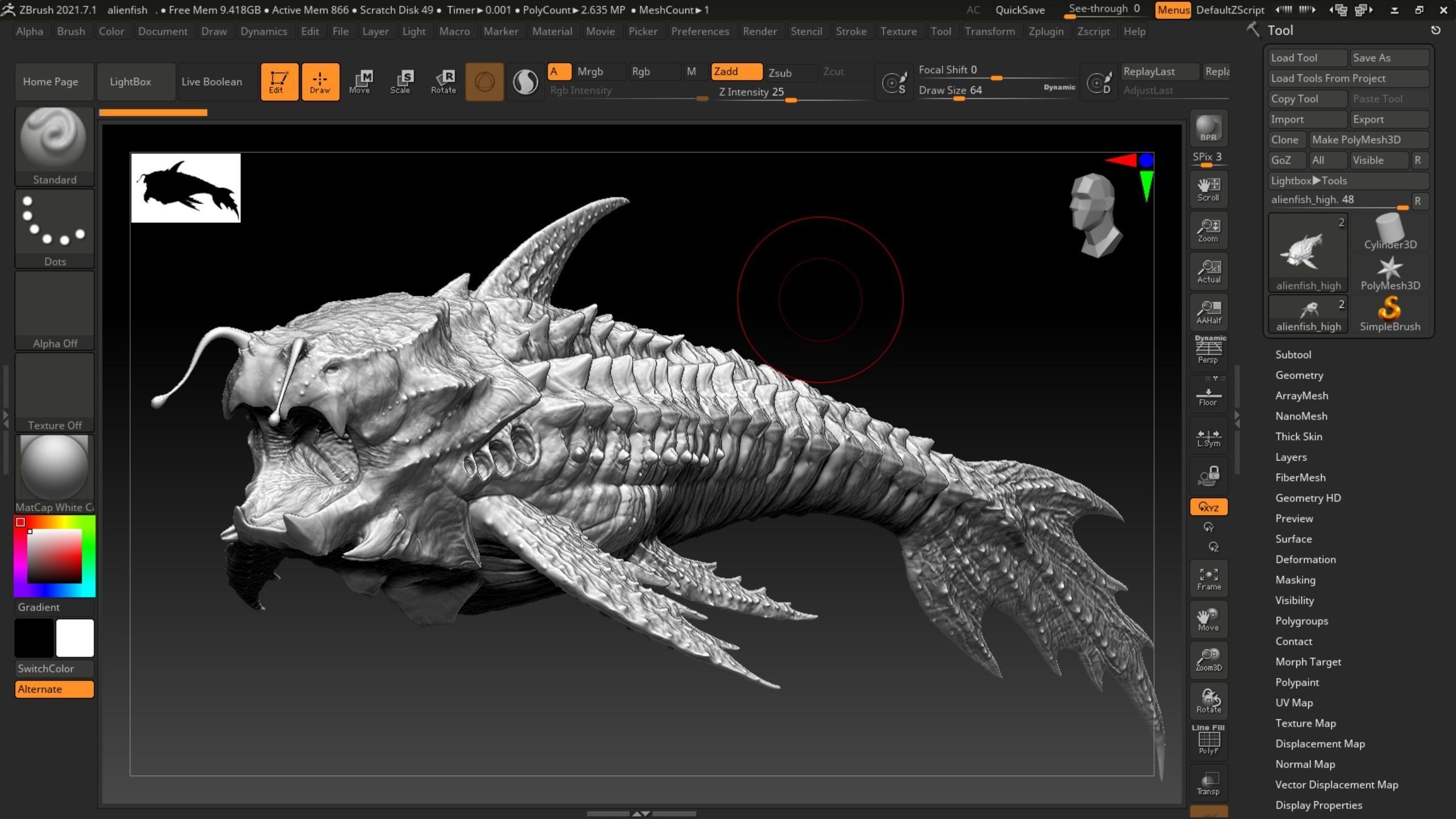Select the Cylinder3D tool
Image resolution: width=1456 pixels, height=819 pixels.
click(x=1390, y=231)
